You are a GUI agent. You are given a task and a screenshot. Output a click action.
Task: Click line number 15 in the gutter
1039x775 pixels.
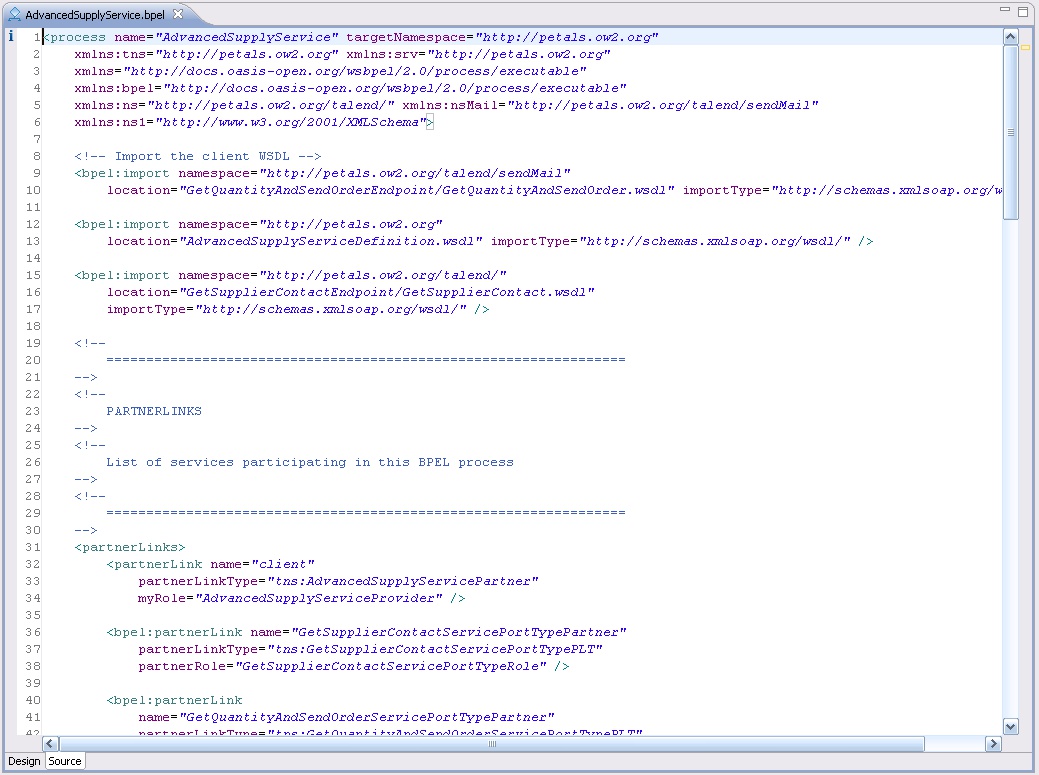point(33,275)
